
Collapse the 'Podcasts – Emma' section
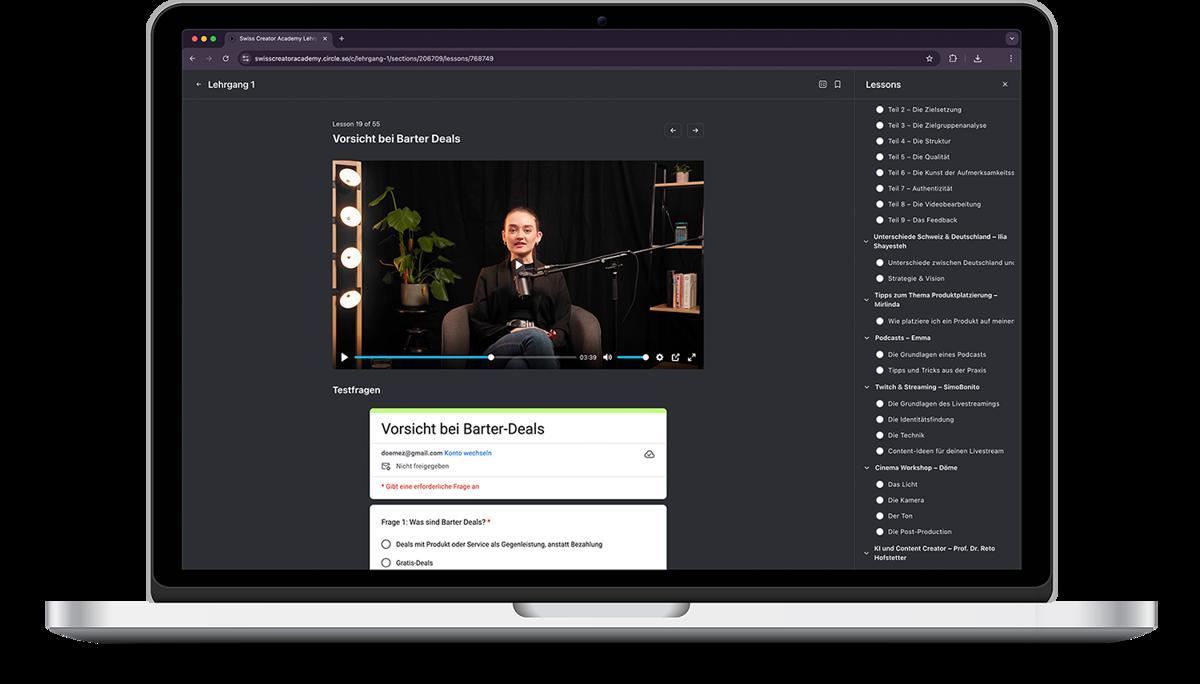click(865, 338)
